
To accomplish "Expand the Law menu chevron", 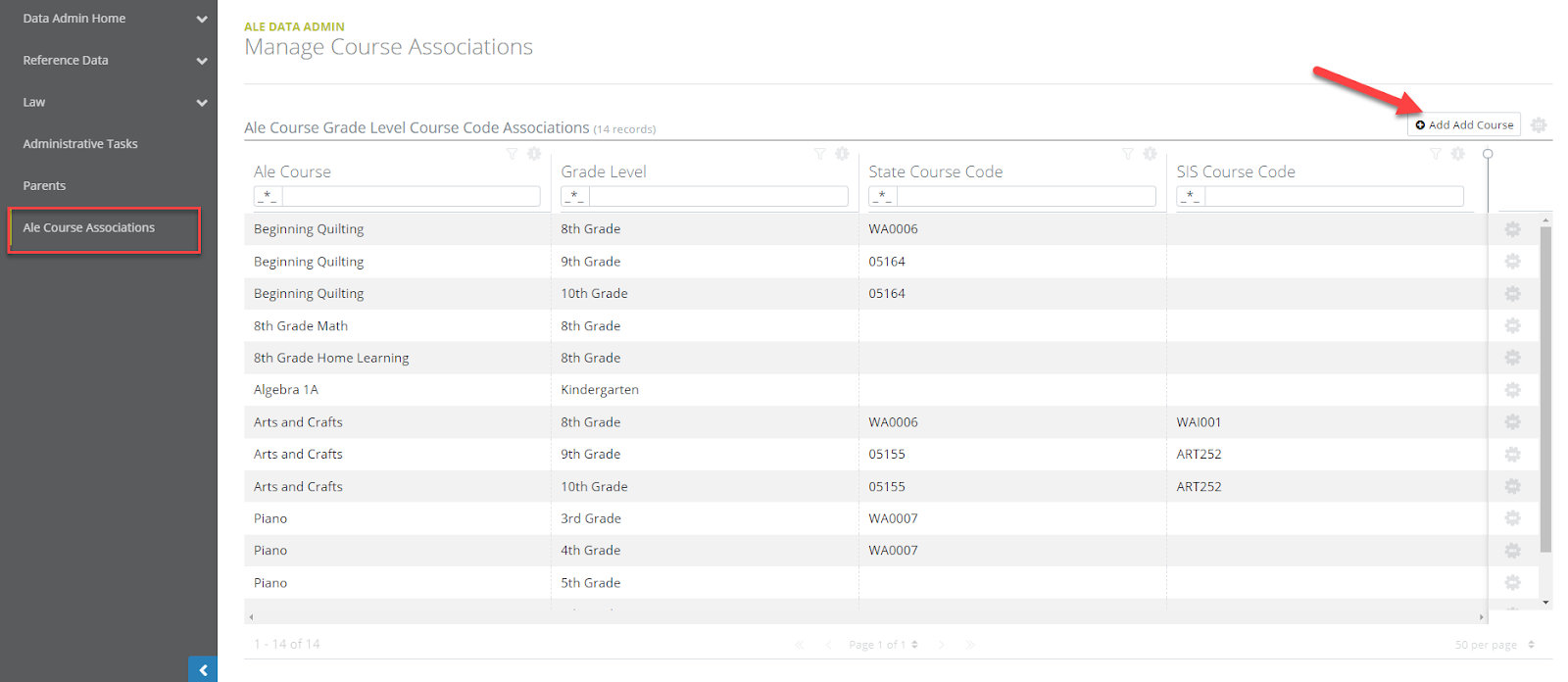I will [x=202, y=103].
